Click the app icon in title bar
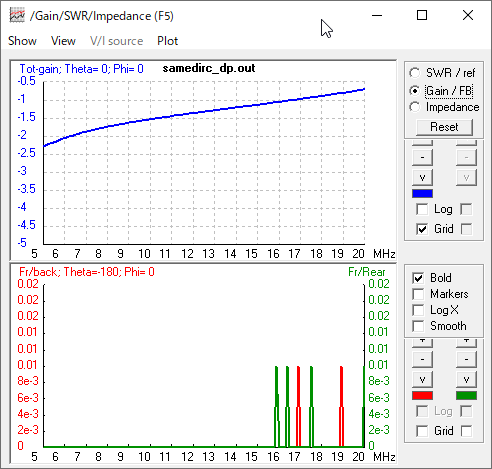 (17, 16)
